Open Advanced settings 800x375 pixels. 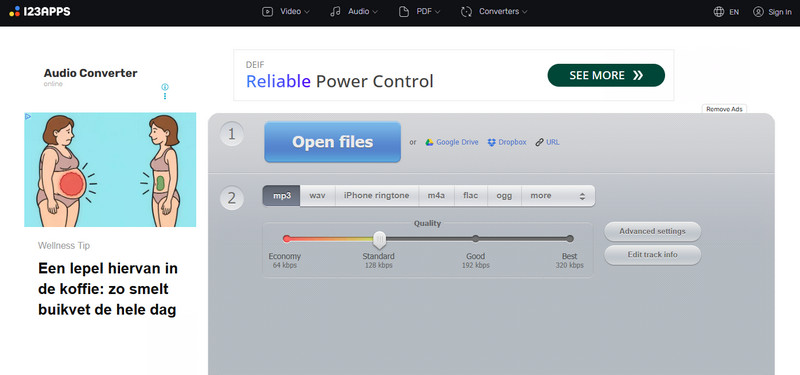653,232
